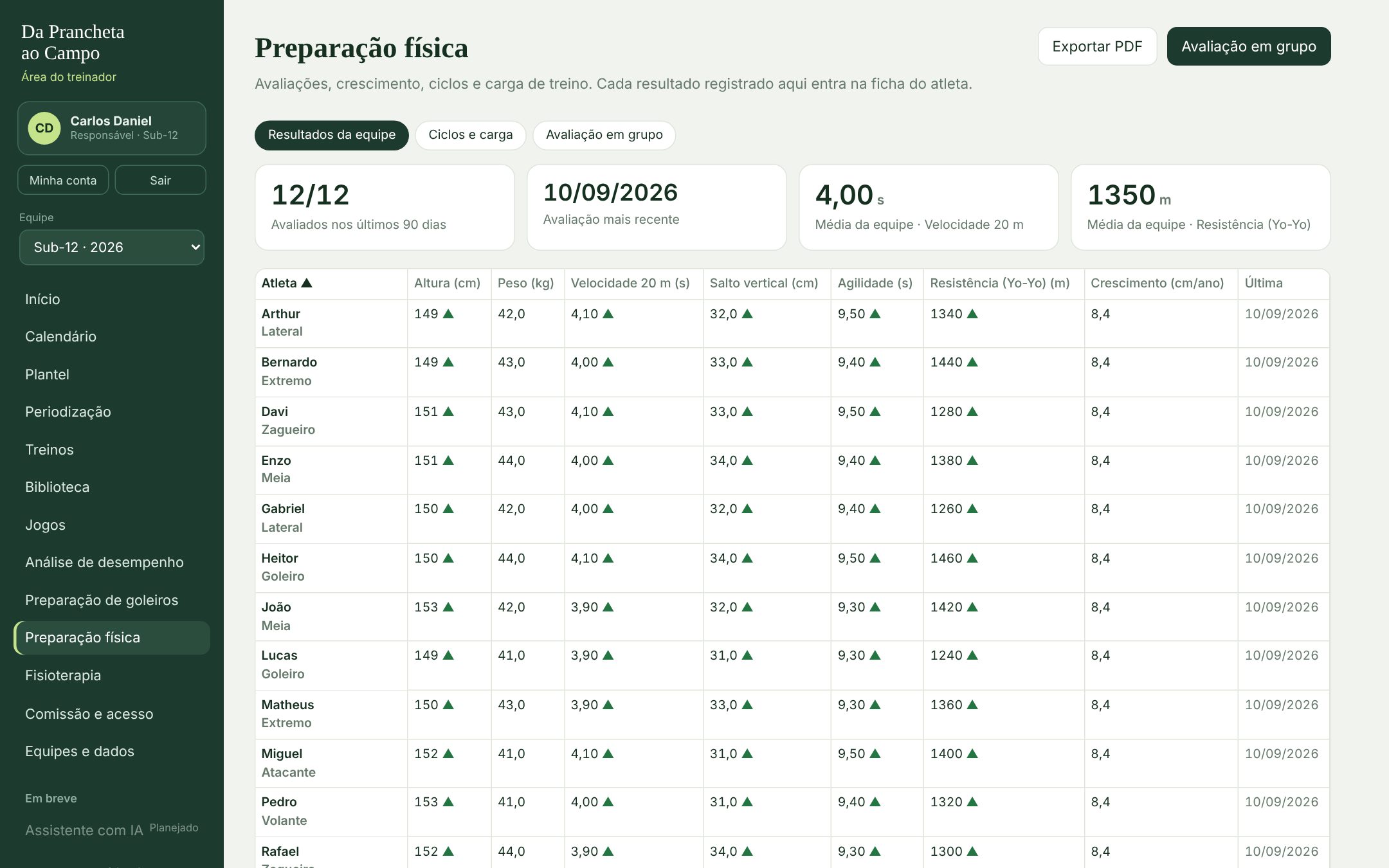
Task: Click the arrow beside Arthur's salto vertical 32,0
Action: click(747, 314)
